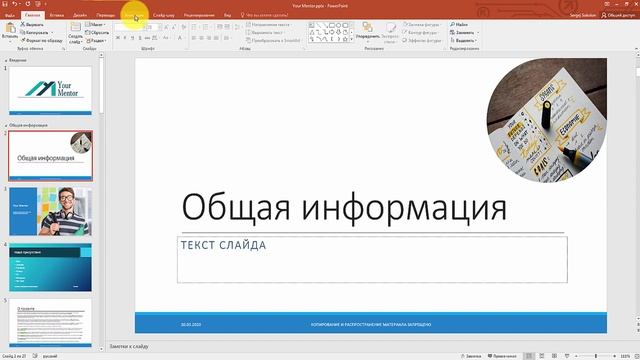Screen dimensions: 640x360
Task: Select slide 1 Your Mentor thumbnail
Action: [50, 91]
